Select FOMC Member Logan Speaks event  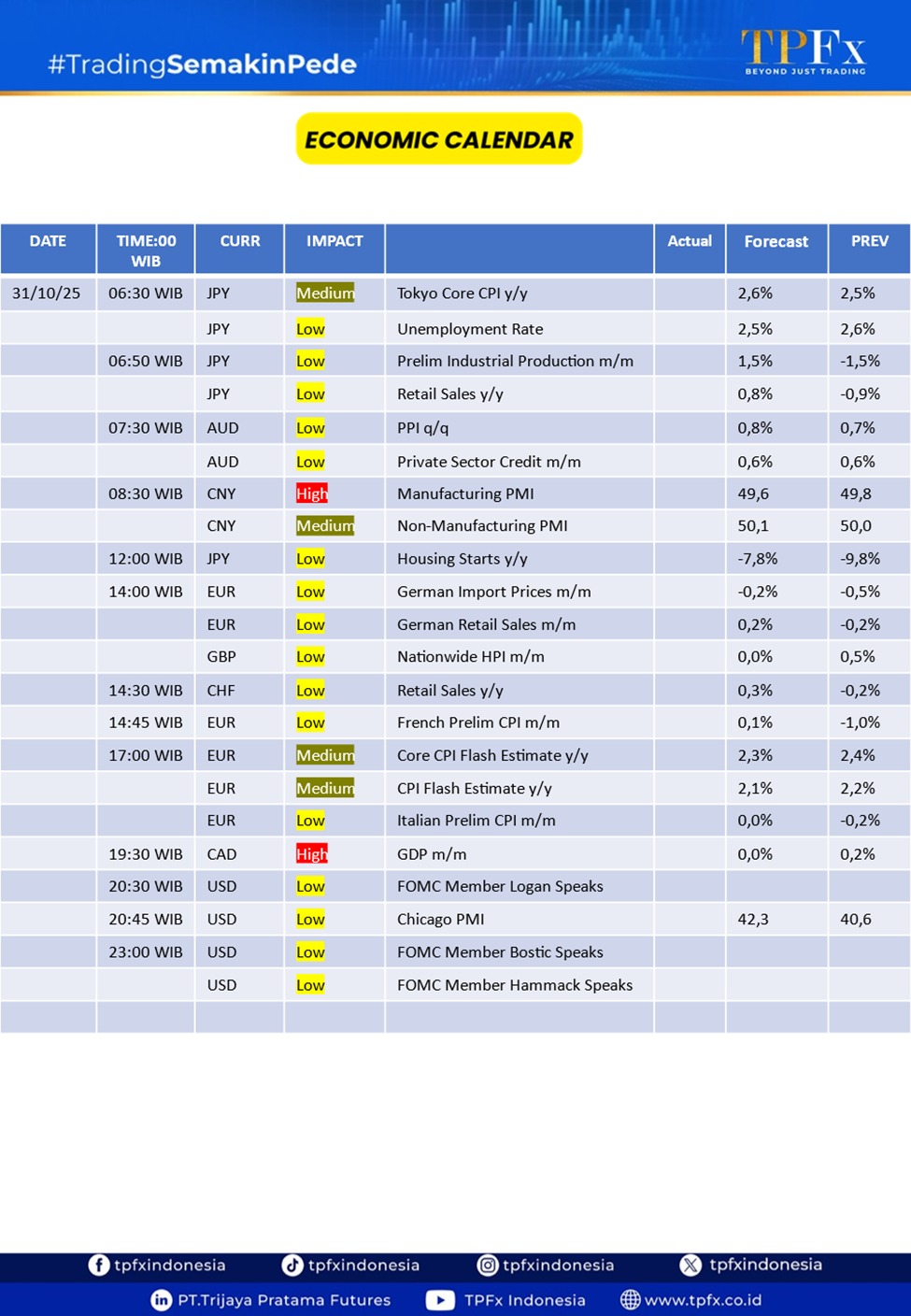coord(500,886)
